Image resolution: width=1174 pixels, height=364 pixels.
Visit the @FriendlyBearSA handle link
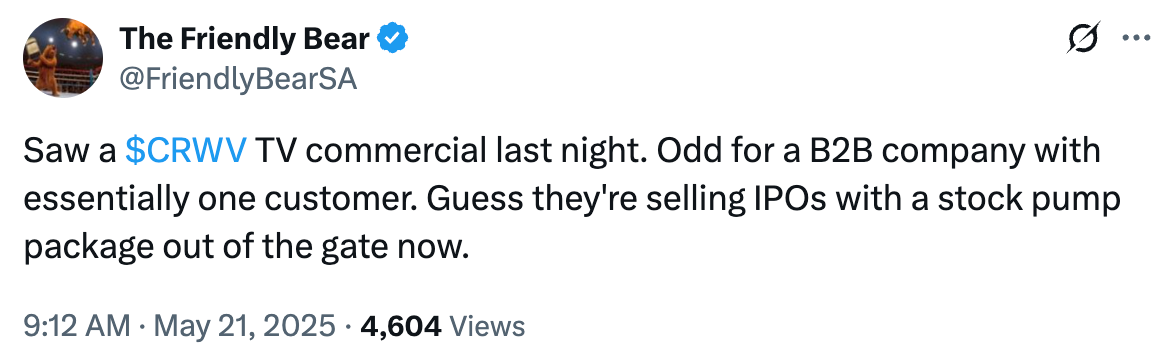coord(238,77)
